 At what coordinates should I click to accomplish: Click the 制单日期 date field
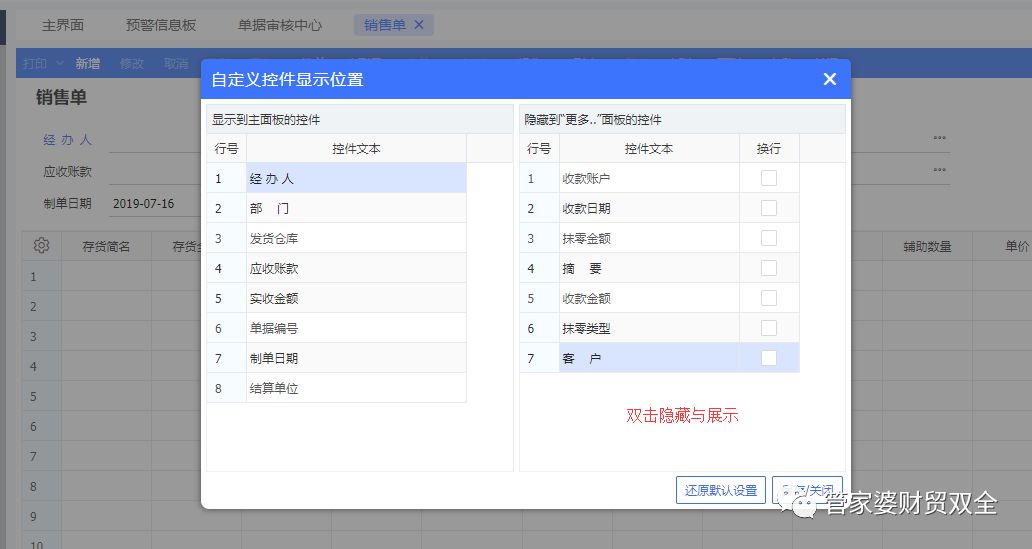coord(150,204)
